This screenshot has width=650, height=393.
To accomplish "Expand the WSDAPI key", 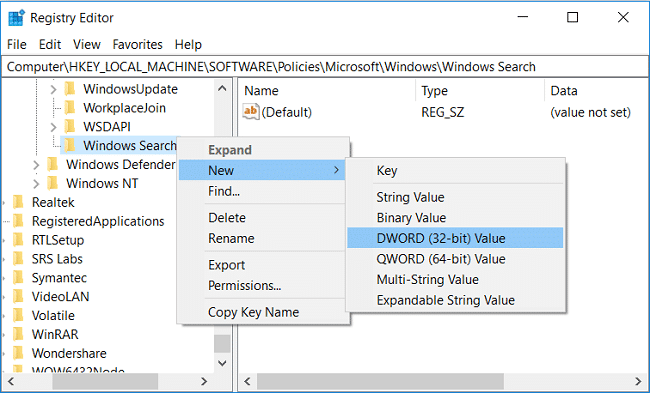I will coord(53,127).
